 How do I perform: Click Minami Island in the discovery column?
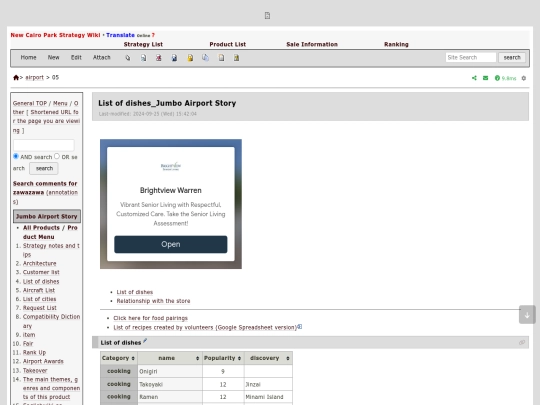[x=264, y=397]
